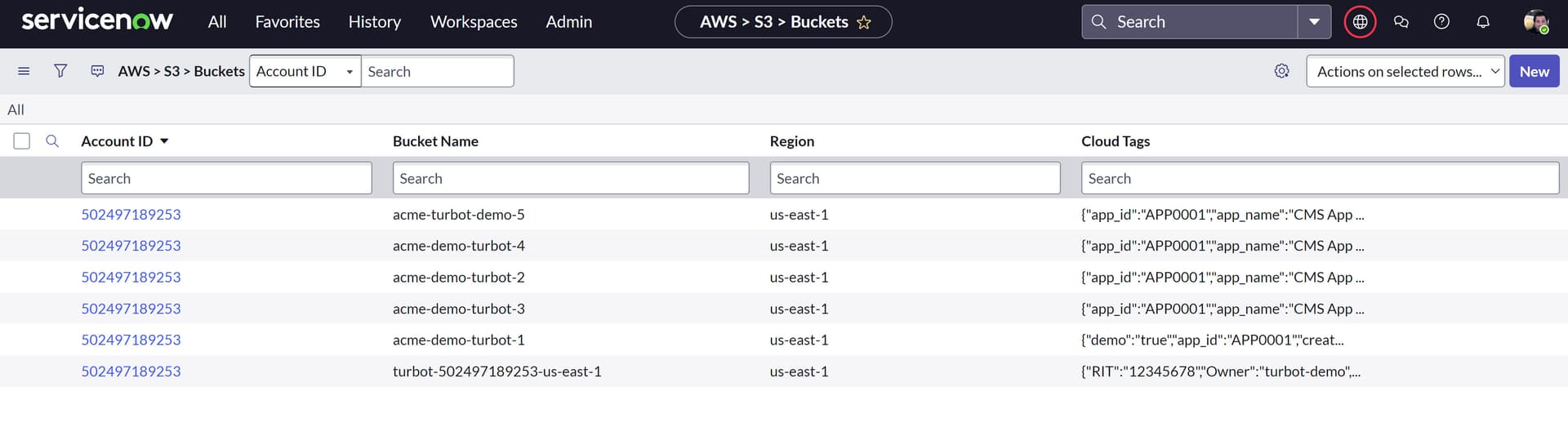The image size is (1568, 445).
Task: Click the turbot-502497189253-us-east-1 bucket name cell
Action: click(x=497, y=372)
